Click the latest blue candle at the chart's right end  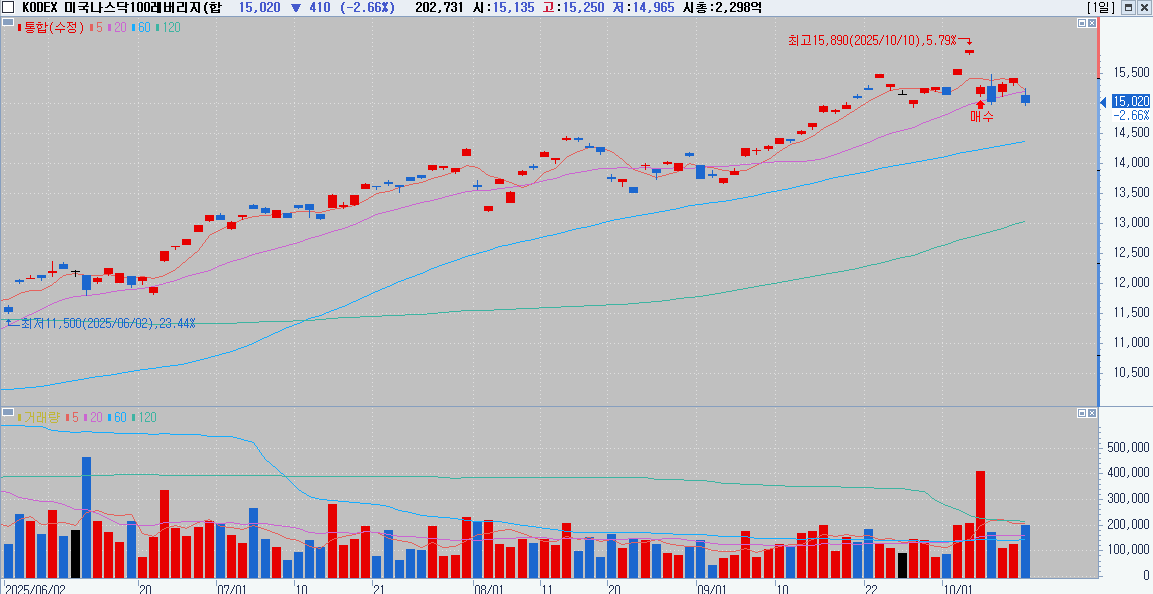point(1025,96)
